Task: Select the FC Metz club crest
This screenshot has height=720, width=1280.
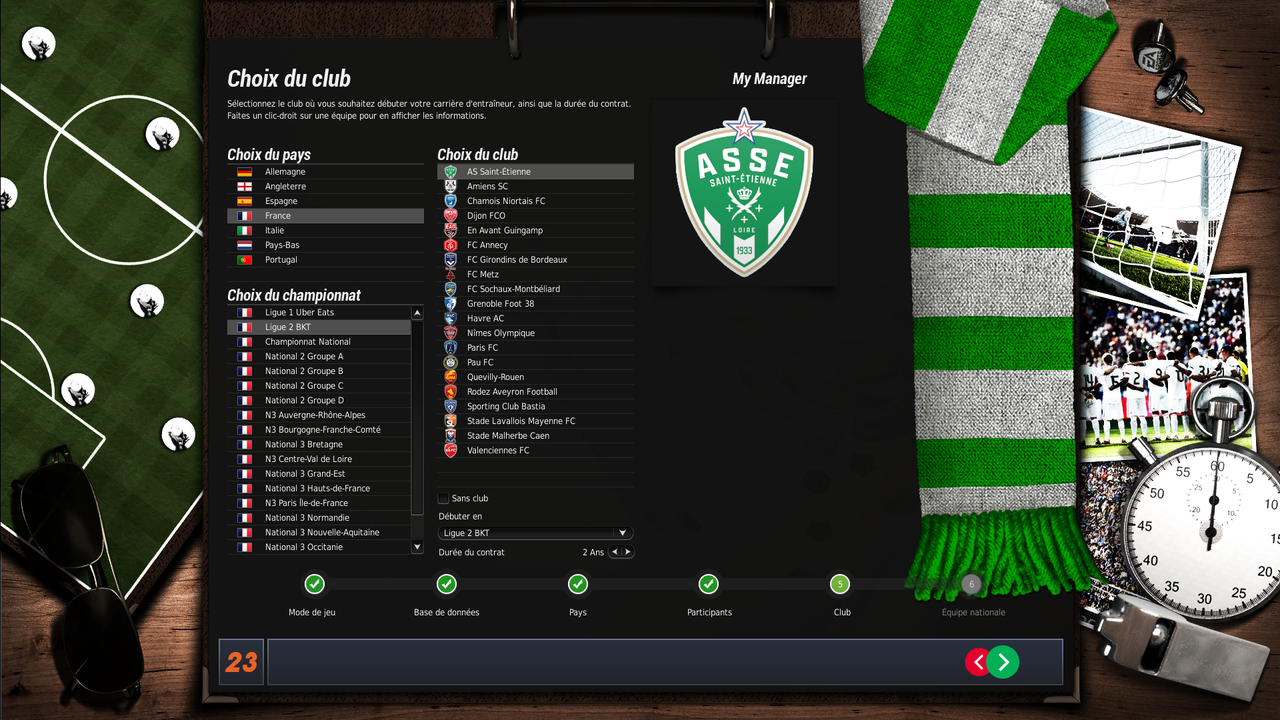Action: [x=450, y=274]
